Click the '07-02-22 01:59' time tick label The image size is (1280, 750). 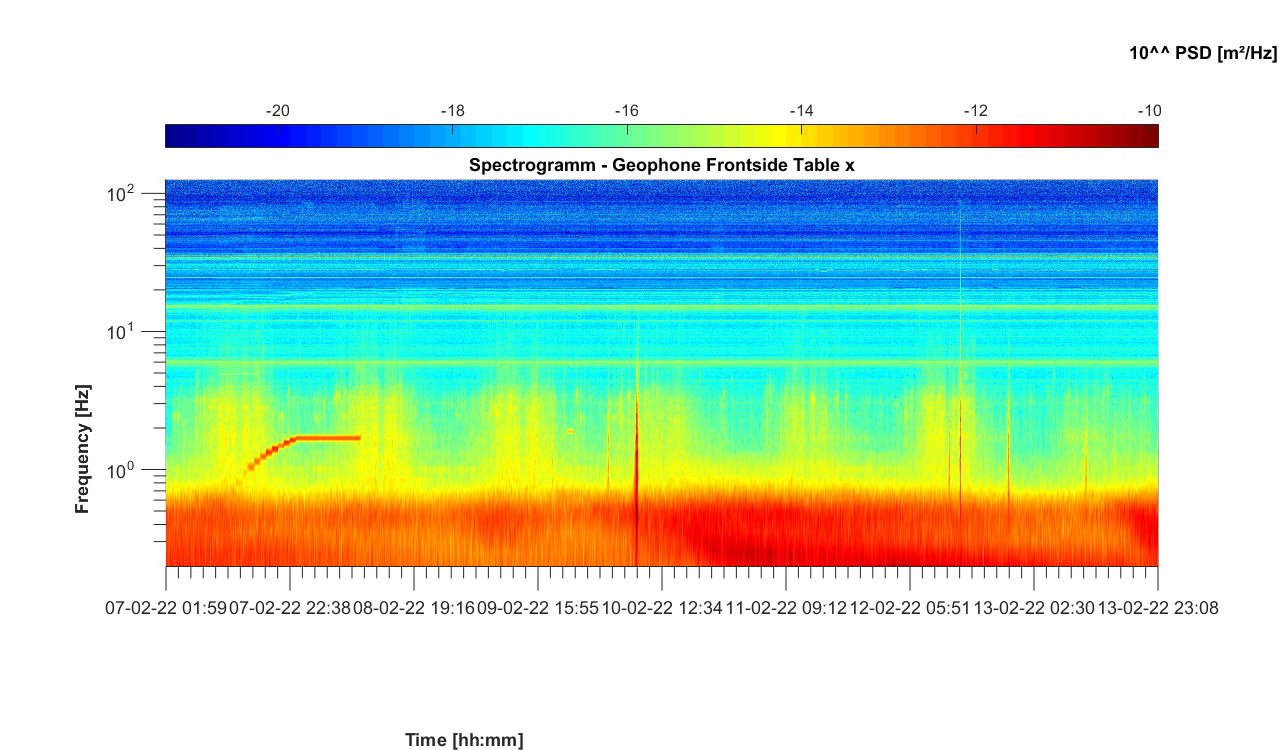pos(166,607)
